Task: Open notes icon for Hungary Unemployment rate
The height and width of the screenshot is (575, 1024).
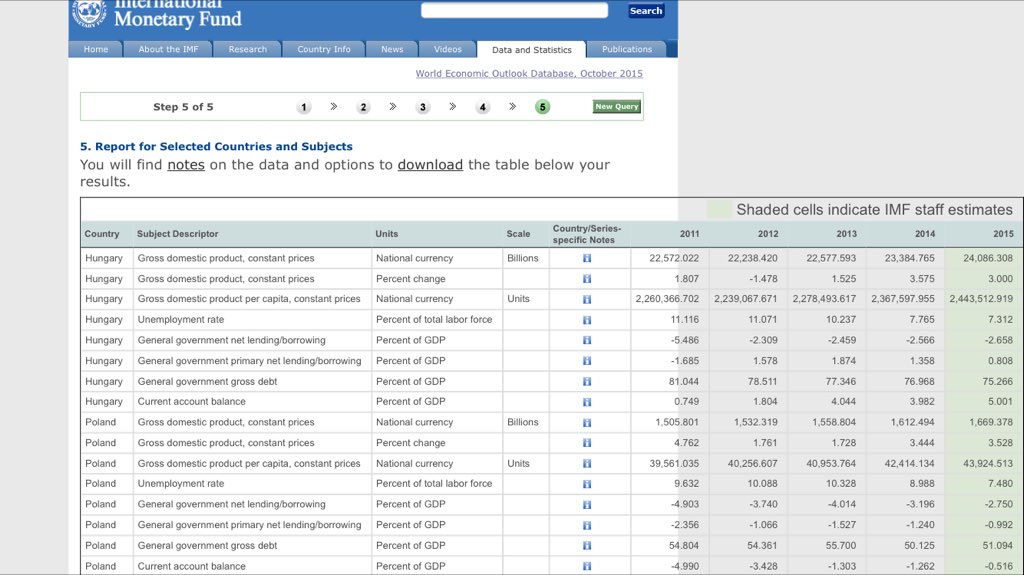Action: tap(587, 320)
